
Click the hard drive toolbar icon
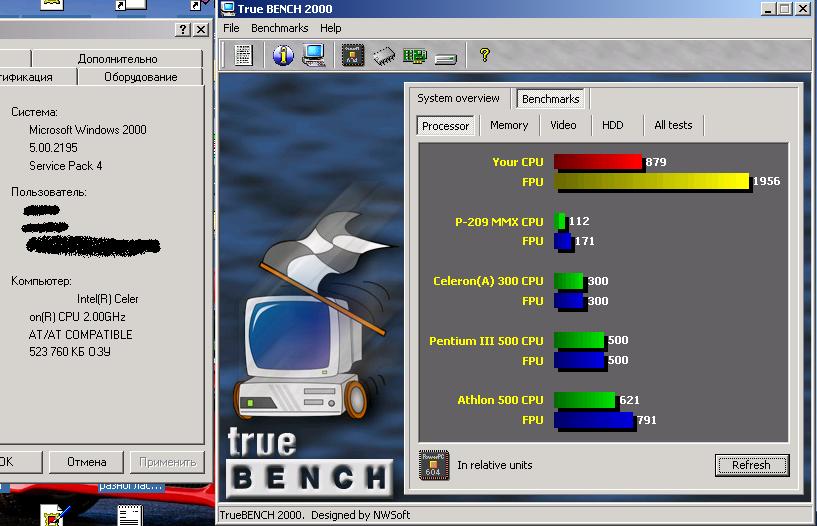point(446,57)
